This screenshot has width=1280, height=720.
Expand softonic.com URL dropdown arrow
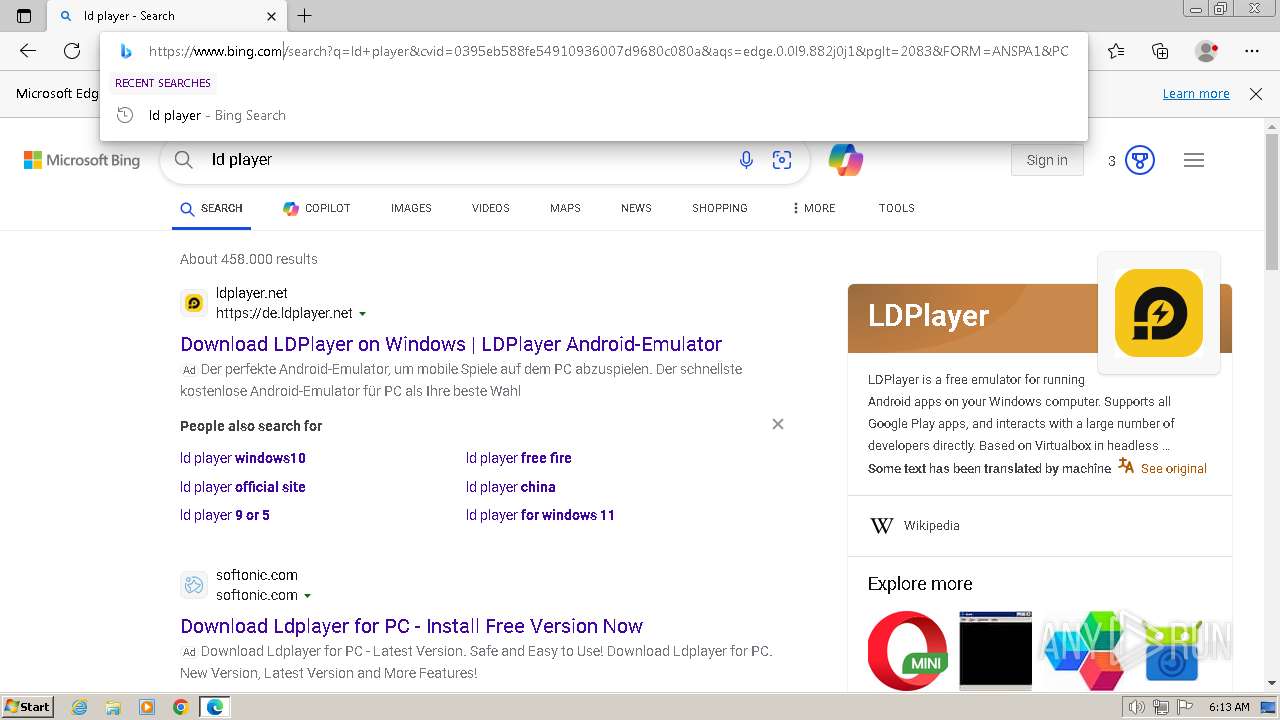click(307, 596)
